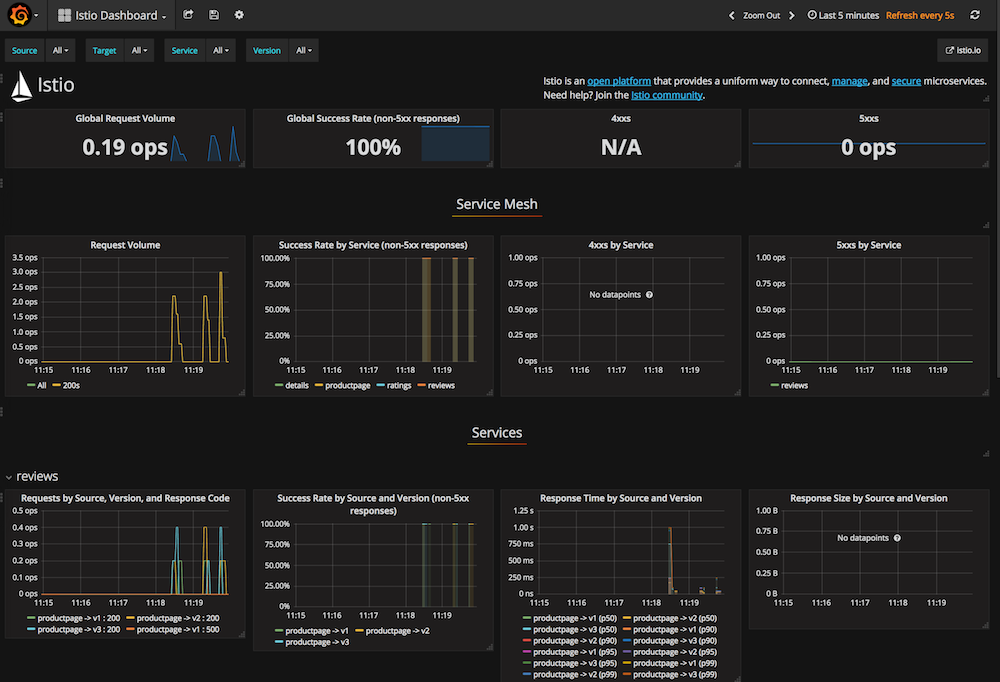Viewport: 1000px width, 682px height.
Task: Follow the secure link
Action: [906, 81]
